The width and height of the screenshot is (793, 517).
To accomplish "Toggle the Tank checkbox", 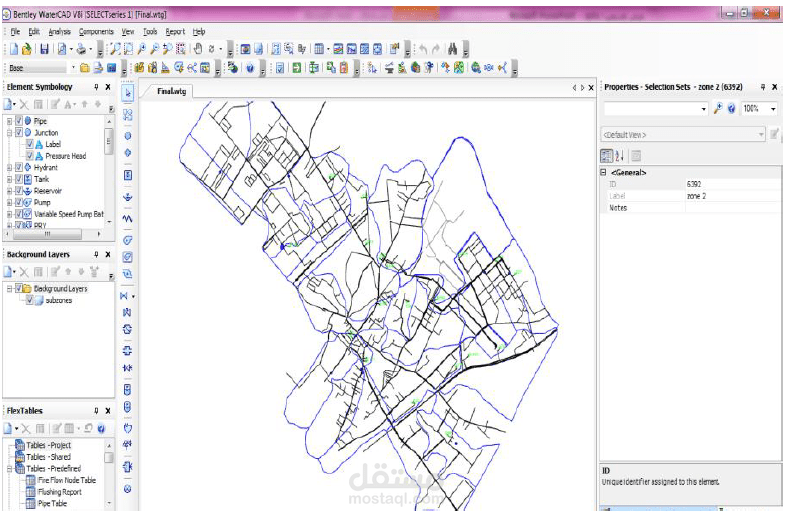I will (x=19, y=179).
